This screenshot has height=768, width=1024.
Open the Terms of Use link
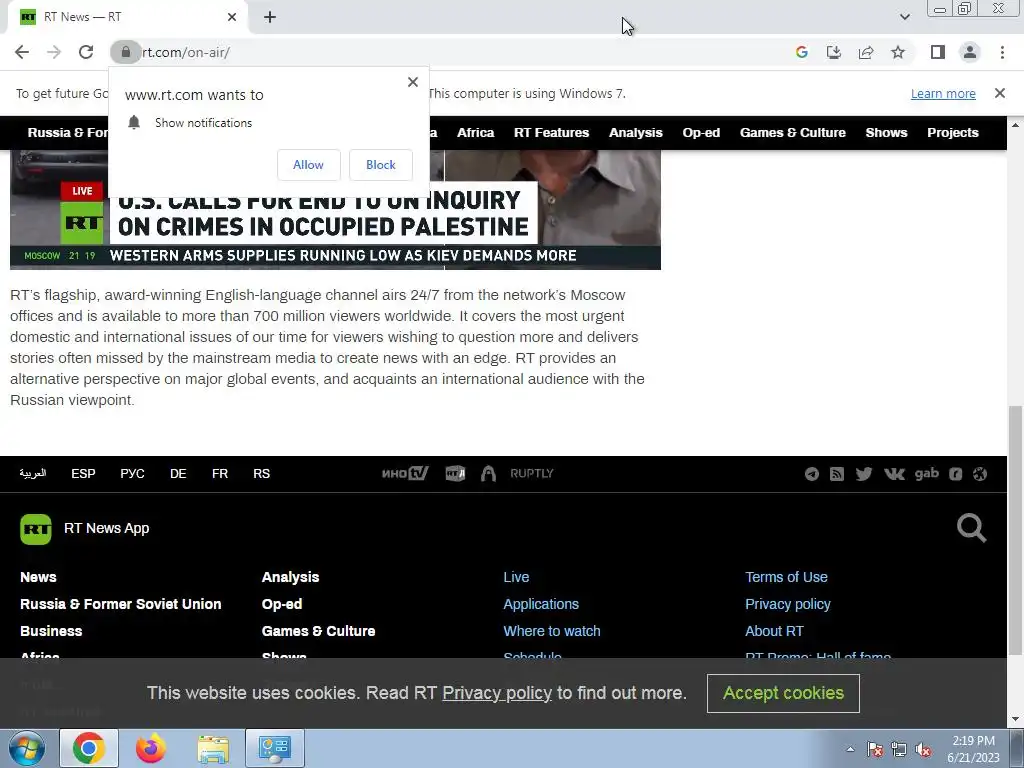[786, 577]
